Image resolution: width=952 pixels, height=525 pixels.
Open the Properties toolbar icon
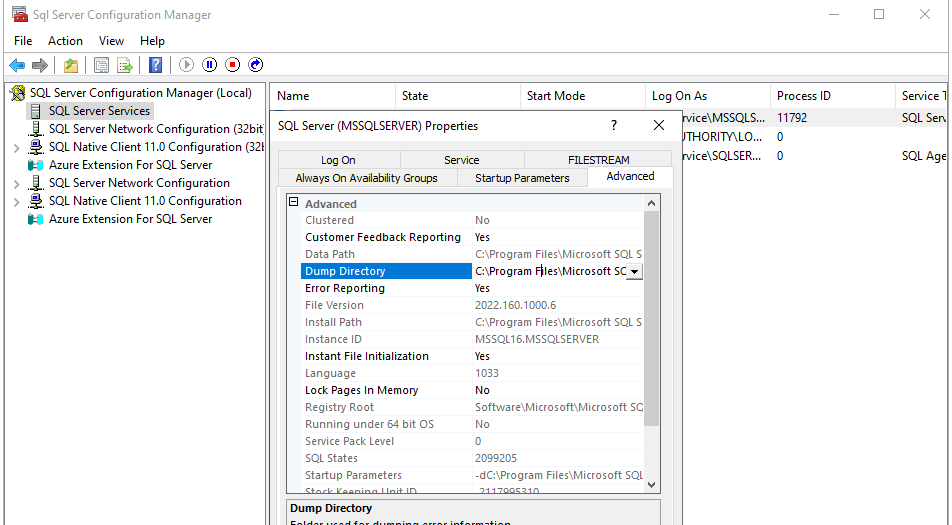101,65
